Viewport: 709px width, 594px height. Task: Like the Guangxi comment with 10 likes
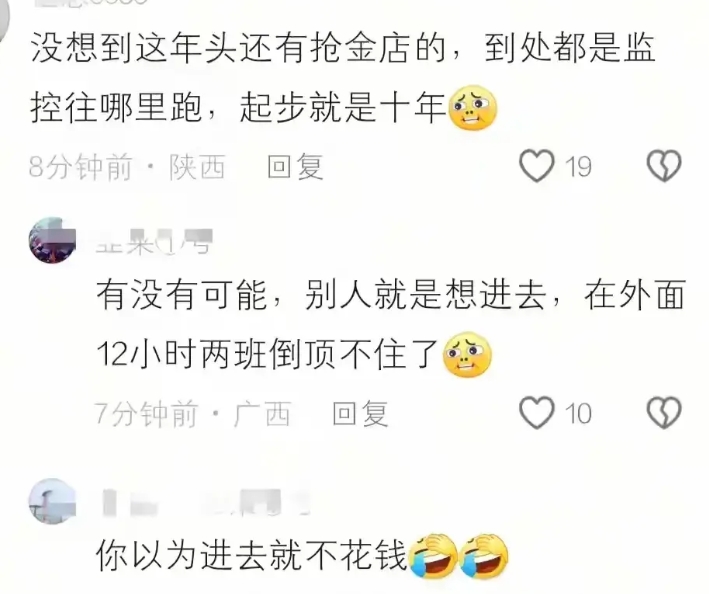[537, 413]
